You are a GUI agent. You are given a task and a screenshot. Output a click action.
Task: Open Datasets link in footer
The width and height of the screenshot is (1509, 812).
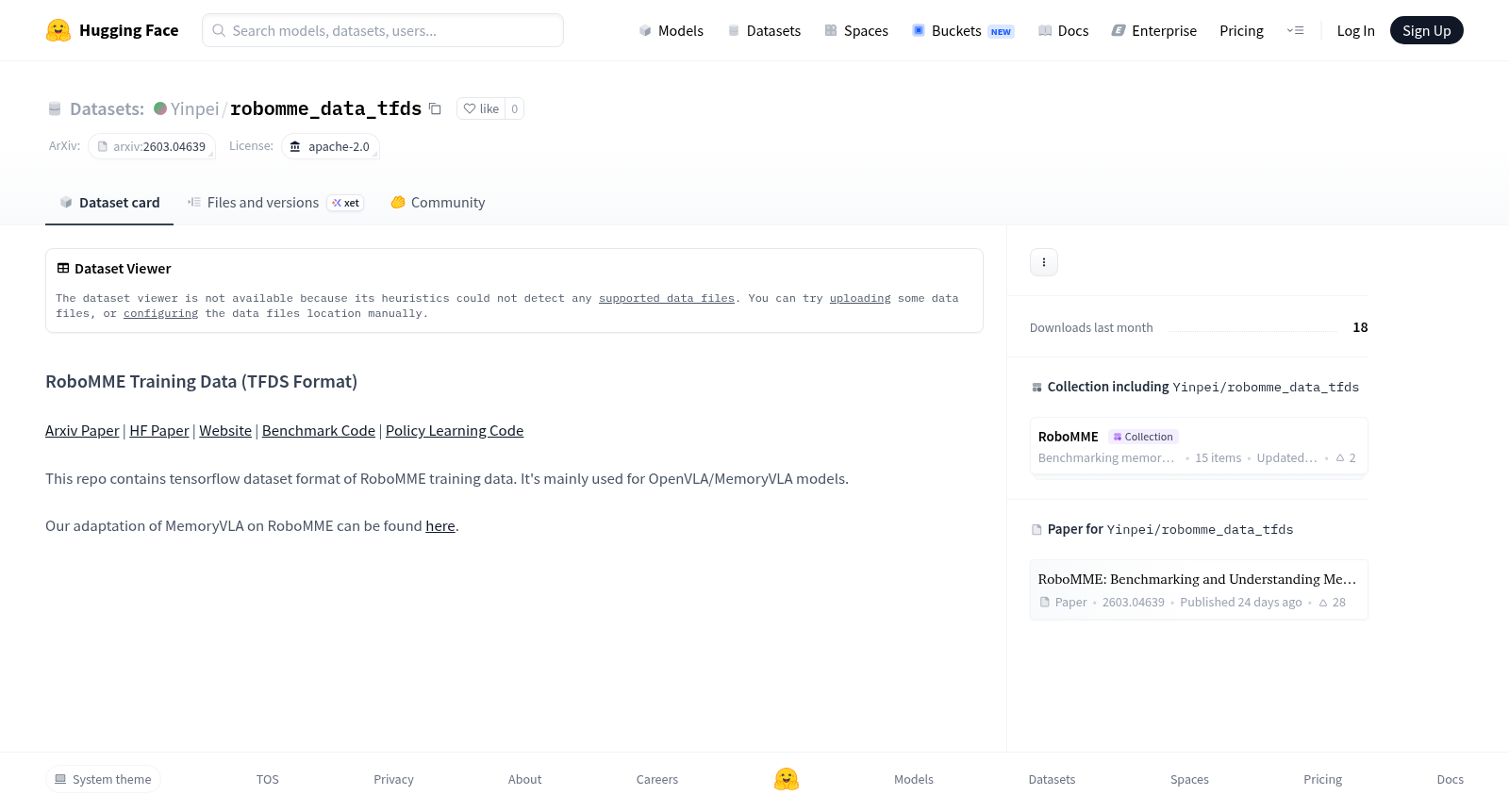pos(1052,779)
